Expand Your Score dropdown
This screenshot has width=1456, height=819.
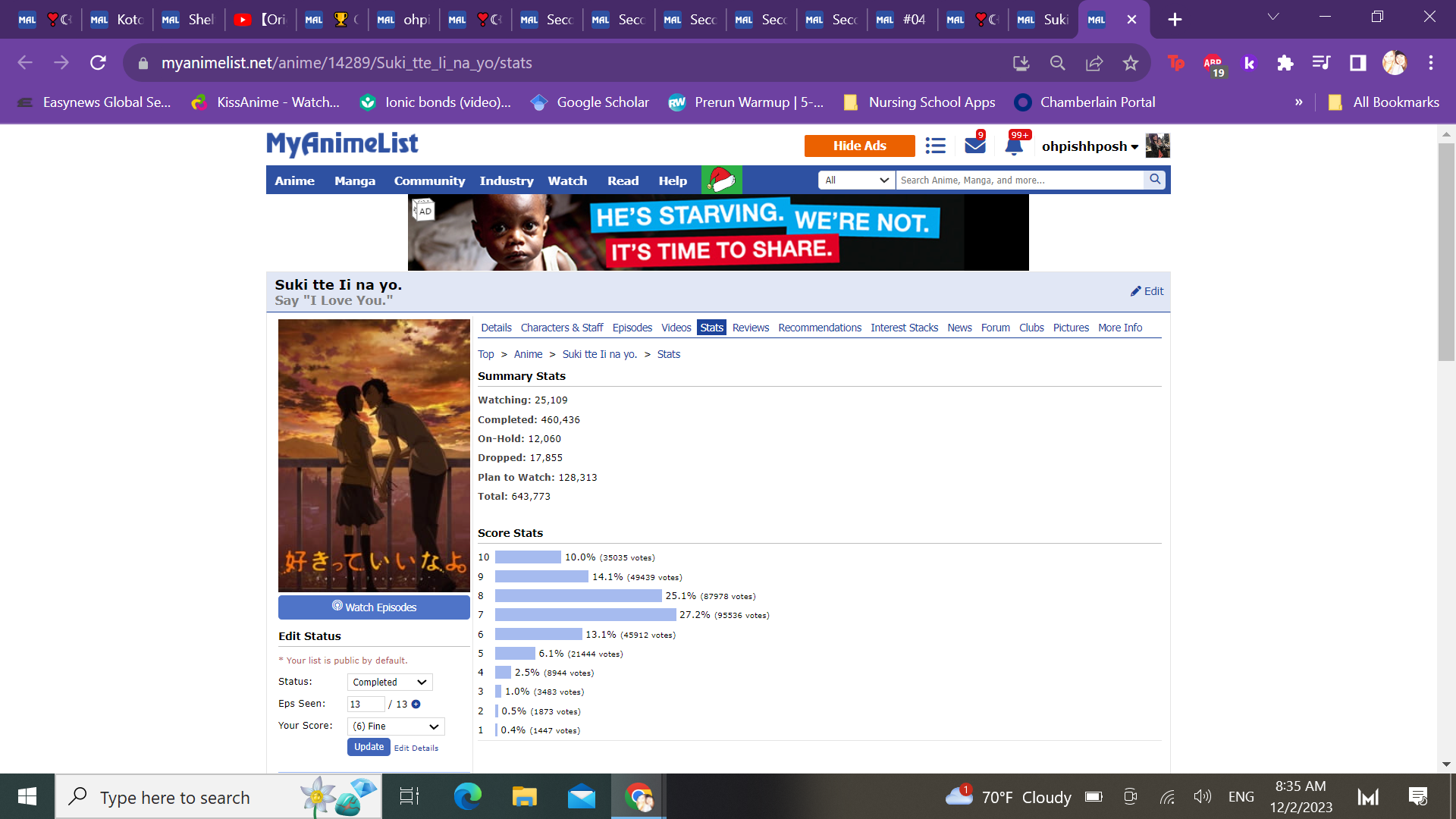[x=396, y=726]
